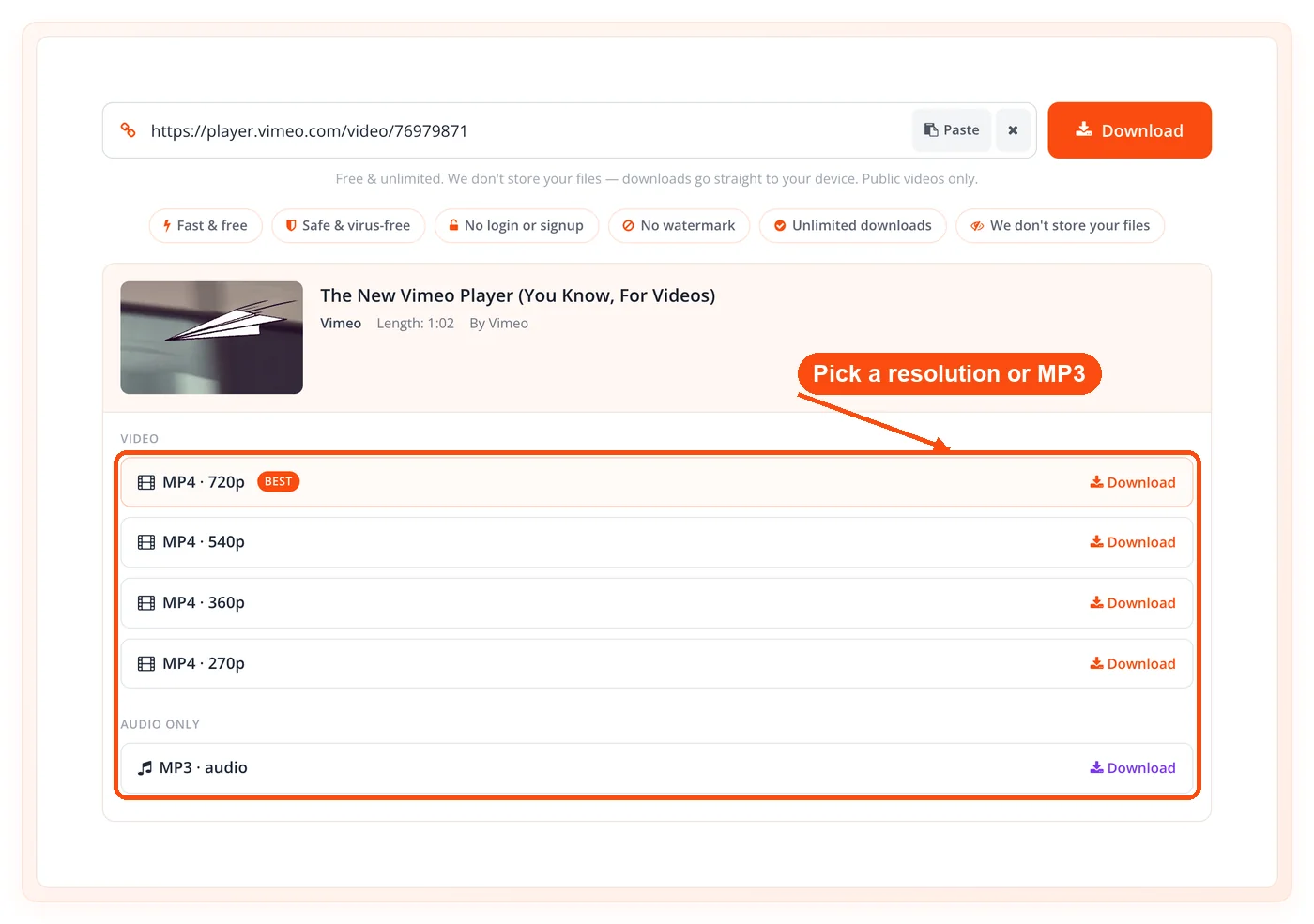
Task: Download the MP4 540p version
Action: [x=1132, y=542]
